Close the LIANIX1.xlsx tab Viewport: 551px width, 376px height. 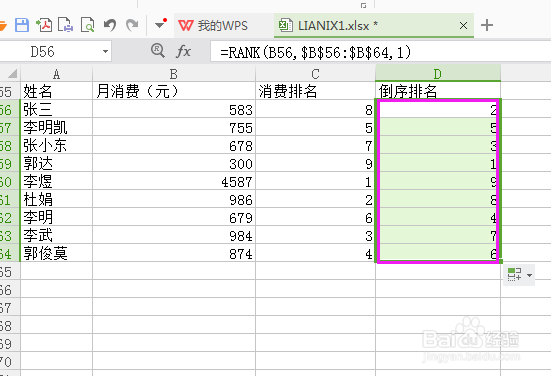[464, 25]
